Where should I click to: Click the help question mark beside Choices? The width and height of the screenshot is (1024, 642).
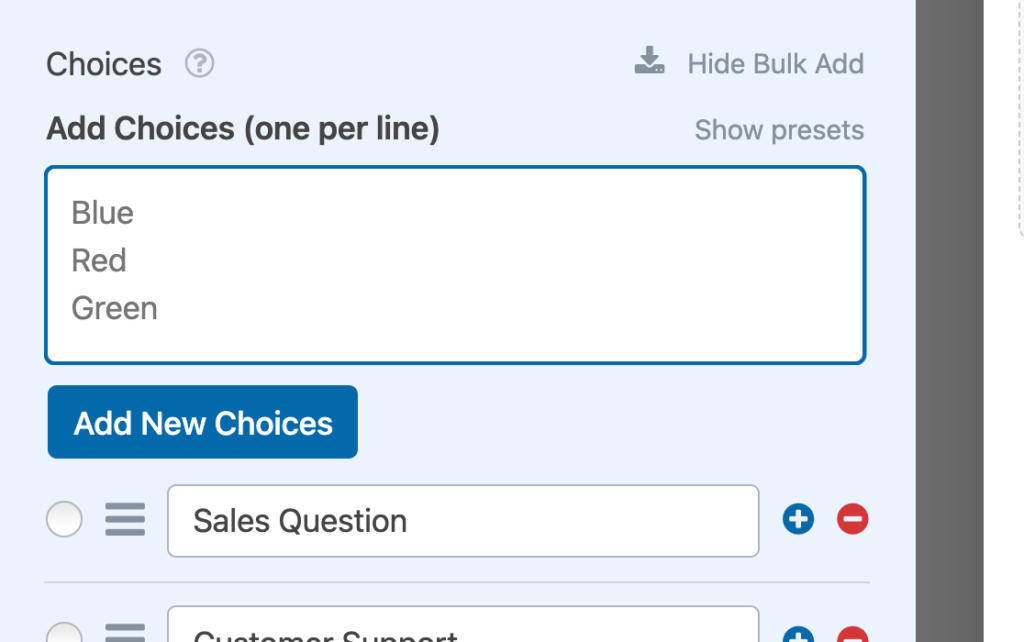tap(198, 63)
